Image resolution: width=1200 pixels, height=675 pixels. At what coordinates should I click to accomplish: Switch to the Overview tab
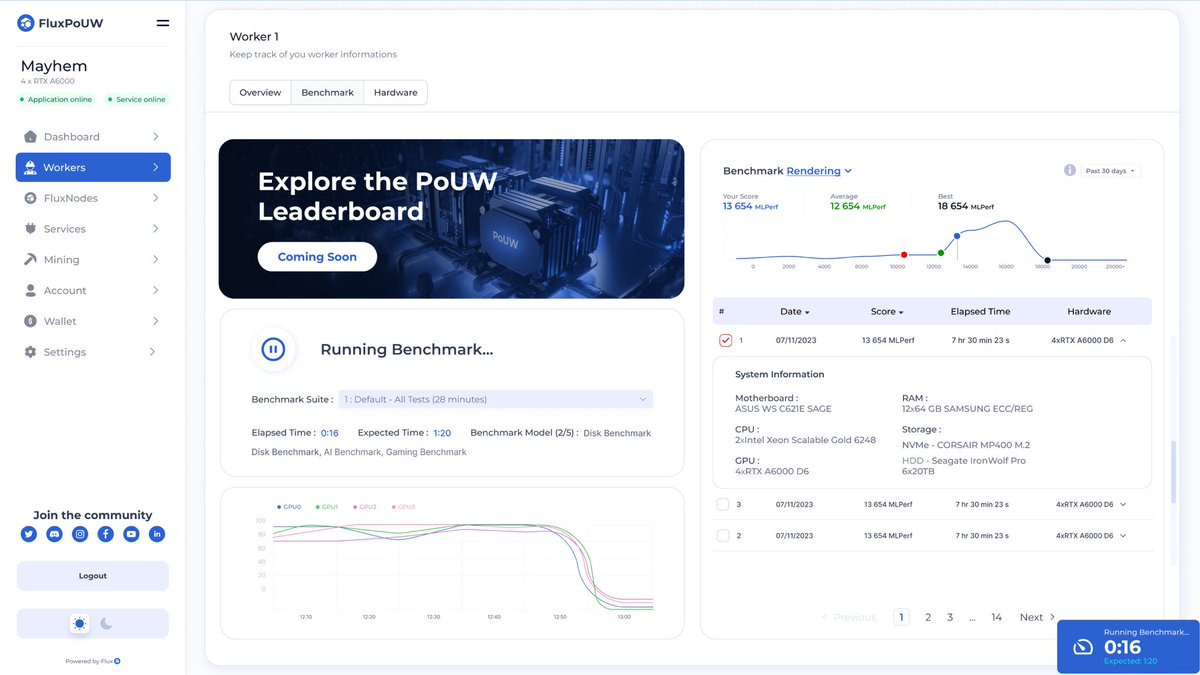260,92
